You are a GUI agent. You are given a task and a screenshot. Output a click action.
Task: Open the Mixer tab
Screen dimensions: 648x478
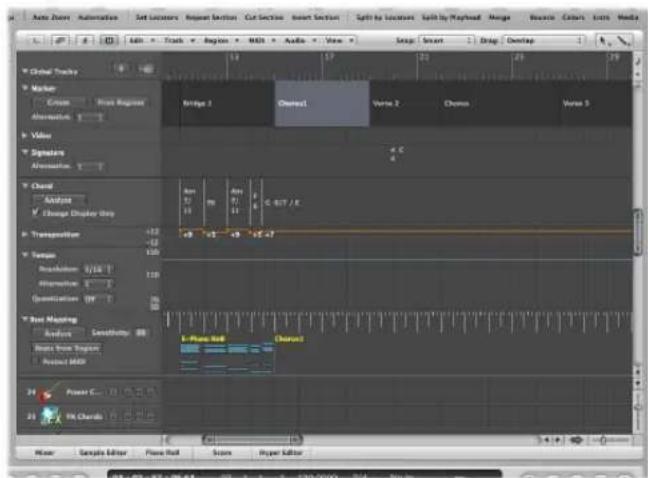point(45,452)
